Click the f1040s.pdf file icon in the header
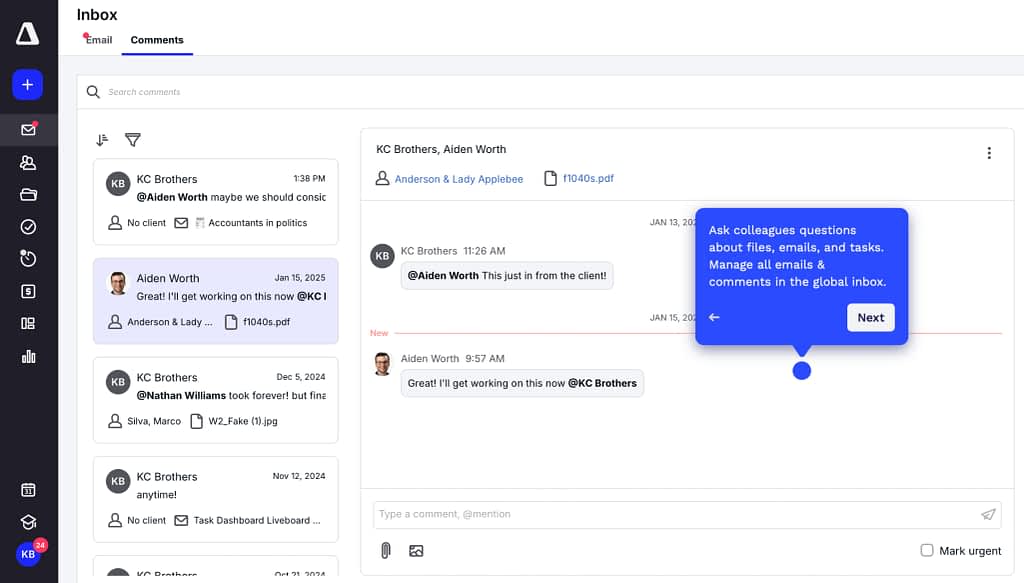Viewport: 1024px width, 583px height. [551, 178]
